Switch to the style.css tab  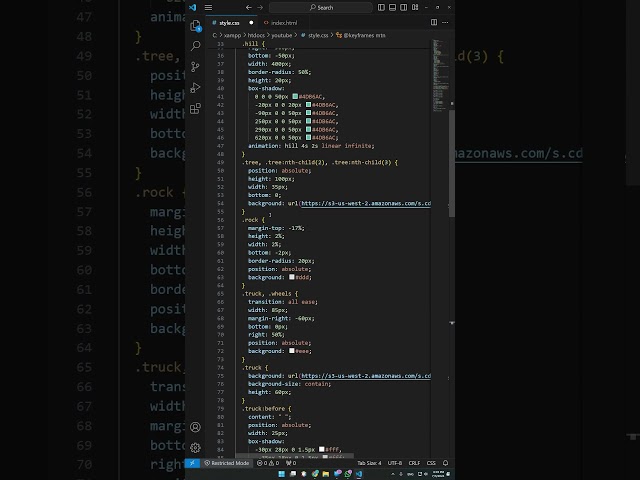[229, 23]
